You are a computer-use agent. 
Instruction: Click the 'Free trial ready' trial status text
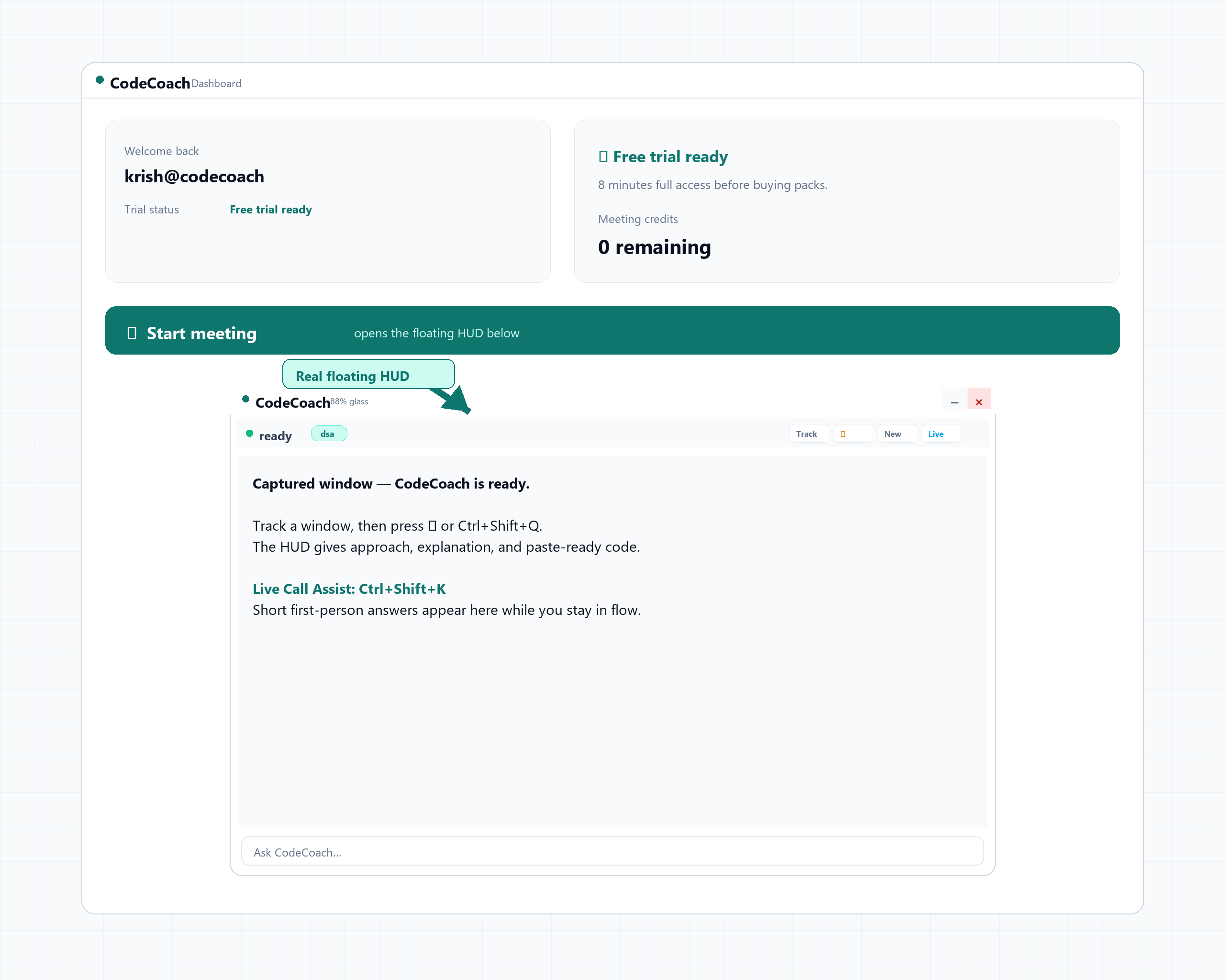coord(270,210)
